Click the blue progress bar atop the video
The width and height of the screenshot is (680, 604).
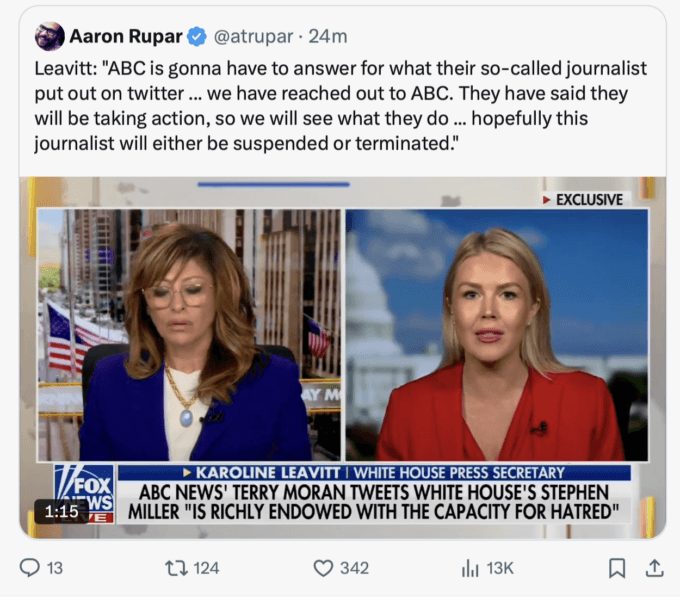tap(274, 184)
